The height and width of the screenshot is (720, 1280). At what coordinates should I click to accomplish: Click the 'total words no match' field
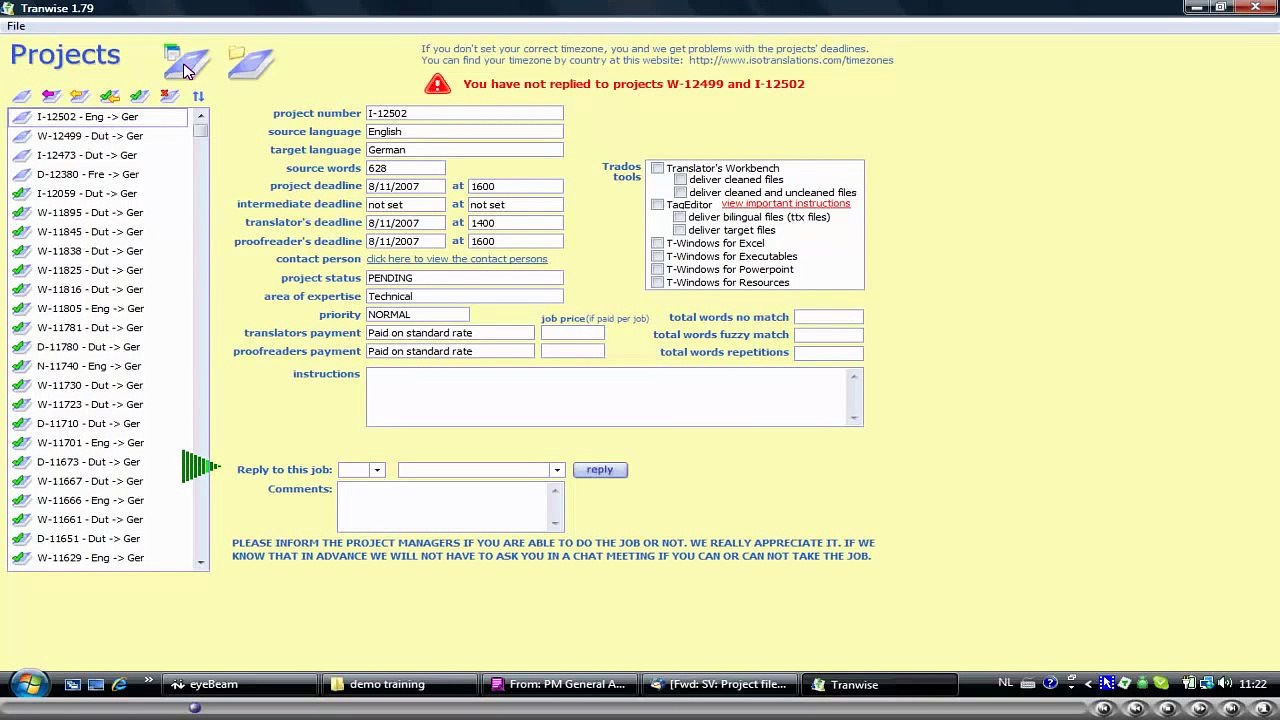pos(828,317)
